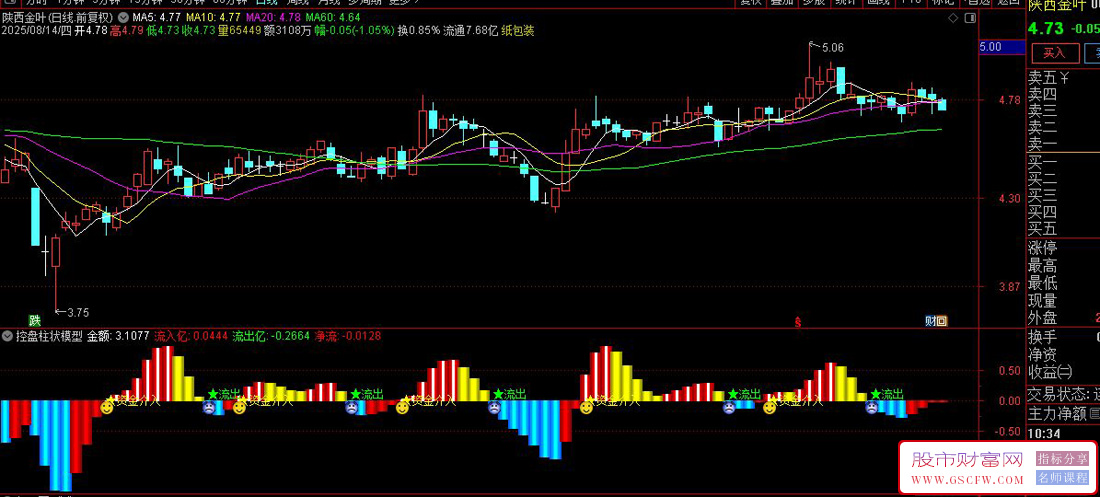Click the leftmost 流出 sad face marker
This screenshot has height=497, width=1100.
pyautogui.click(x=209, y=407)
